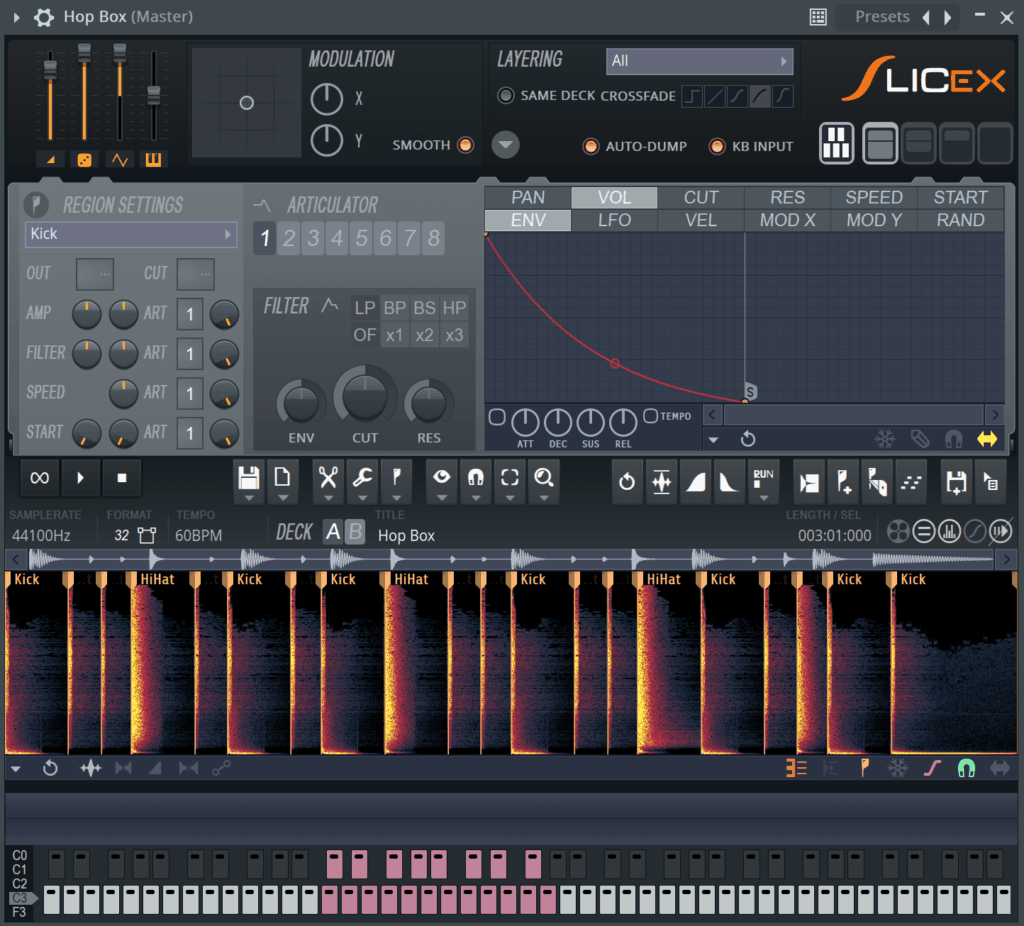Disable the AUTO-DUMP option
The width and height of the screenshot is (1024, 926).
(591, 147)
